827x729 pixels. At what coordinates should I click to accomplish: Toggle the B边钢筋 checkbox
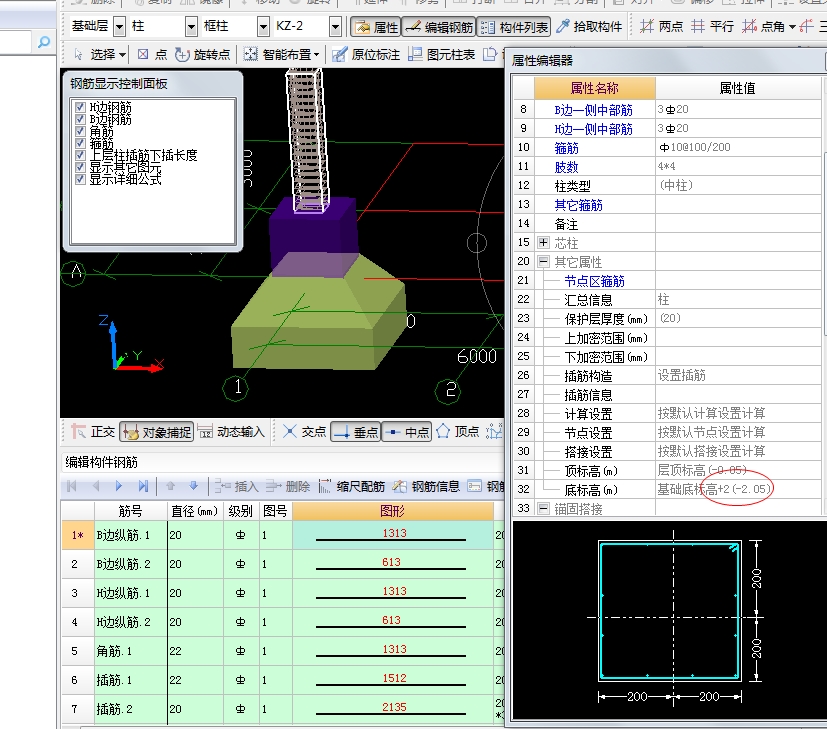click(x=80, y=119)
